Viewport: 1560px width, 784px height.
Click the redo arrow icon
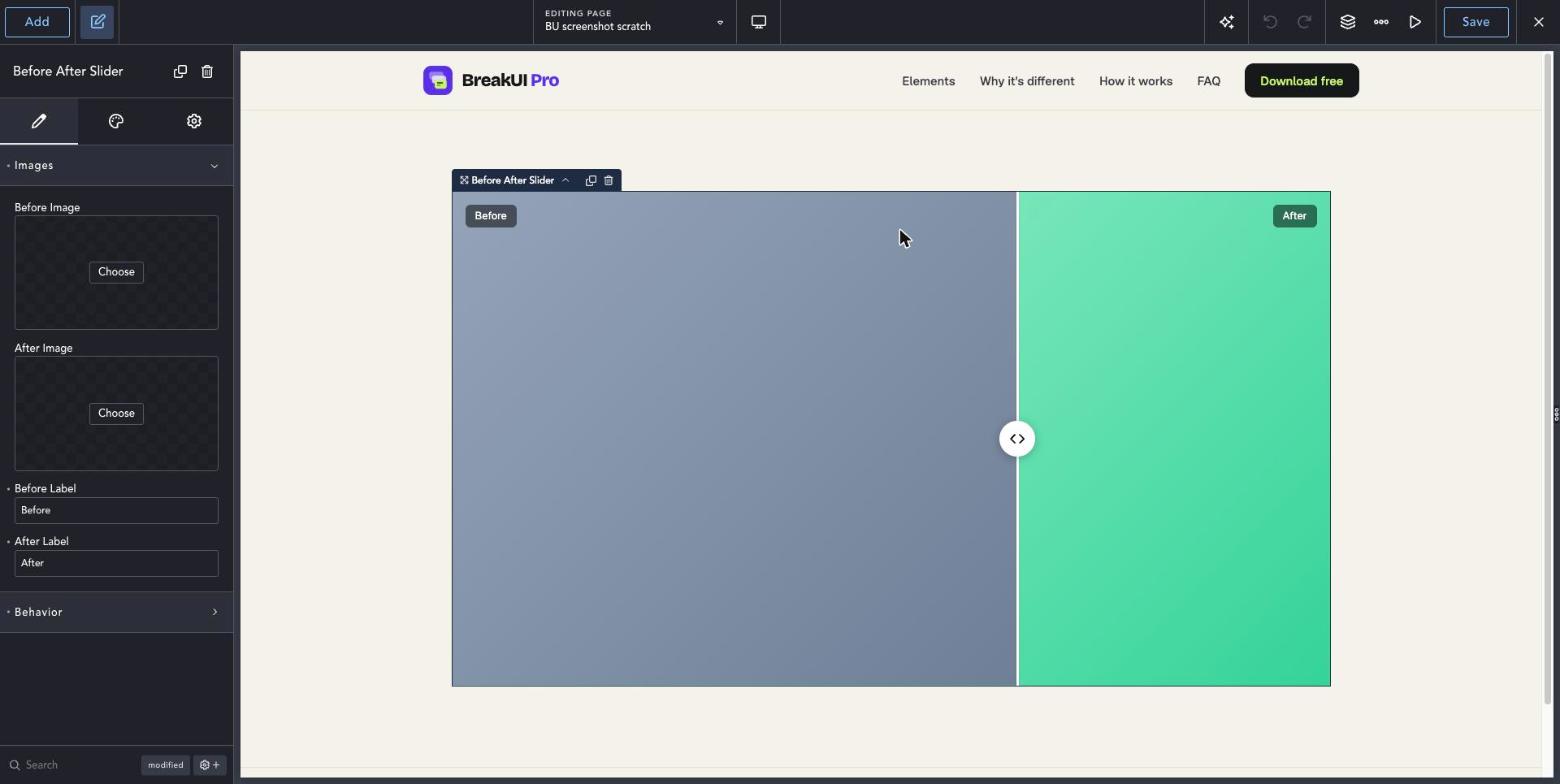point(1304,22)
